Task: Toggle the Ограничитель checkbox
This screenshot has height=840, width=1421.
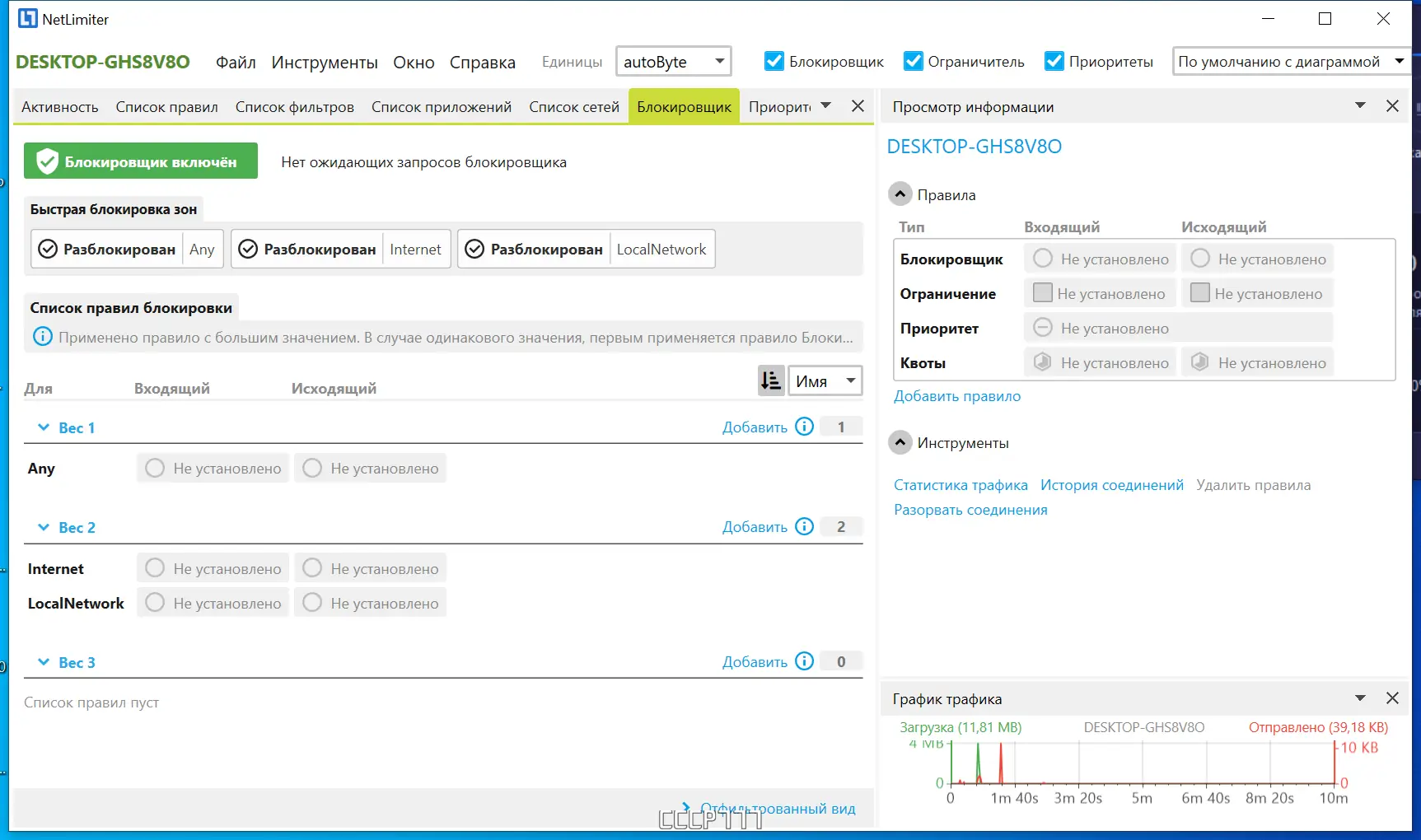Action: point(913,61)
